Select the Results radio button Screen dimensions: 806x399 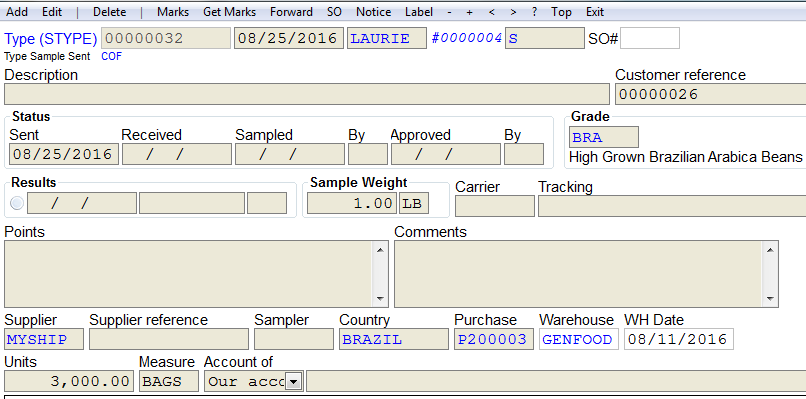(x=17, y=203)
